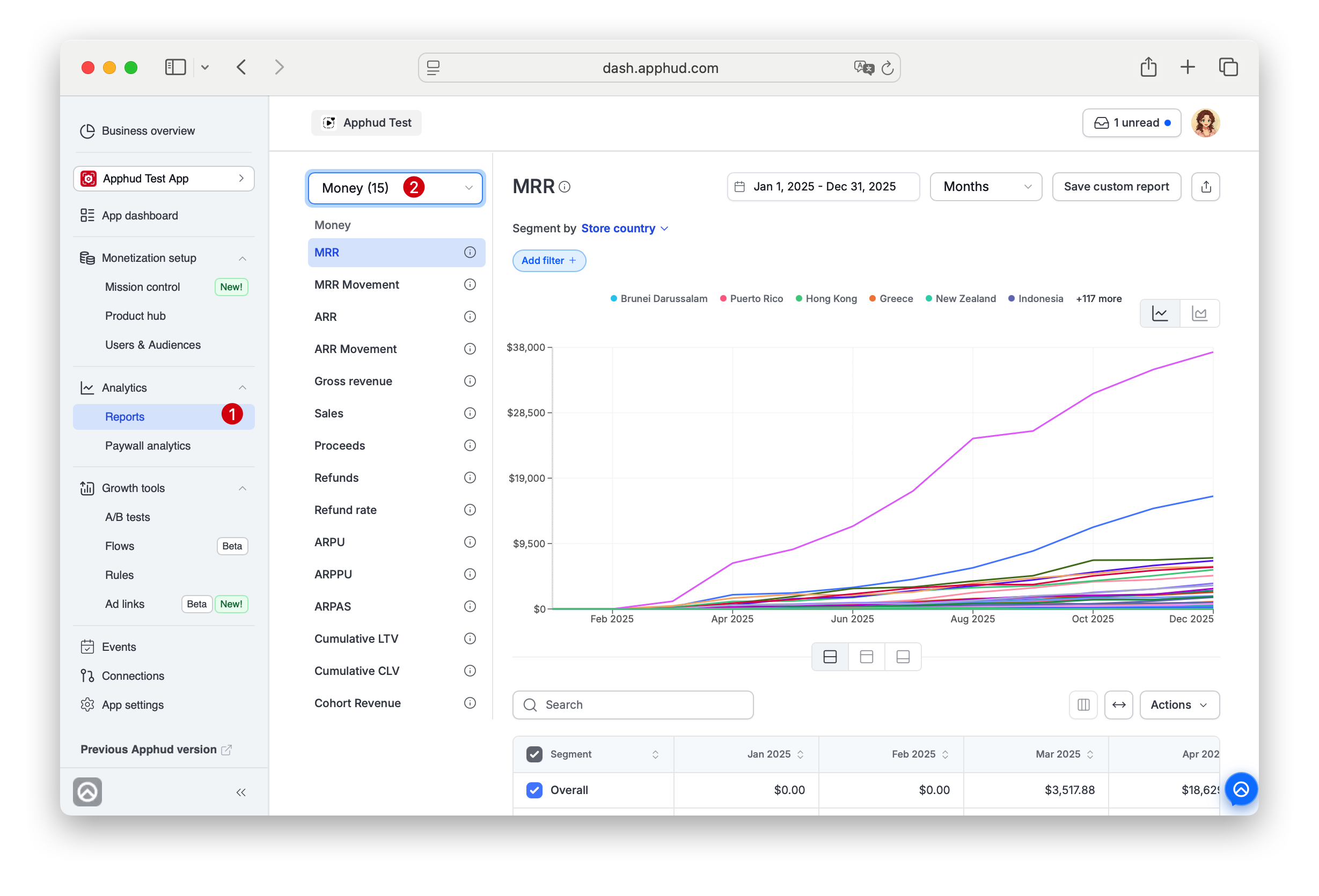Toggle the Safari sidebar
This screenshot has height=896, width=1319.
[x=175, y=67]
